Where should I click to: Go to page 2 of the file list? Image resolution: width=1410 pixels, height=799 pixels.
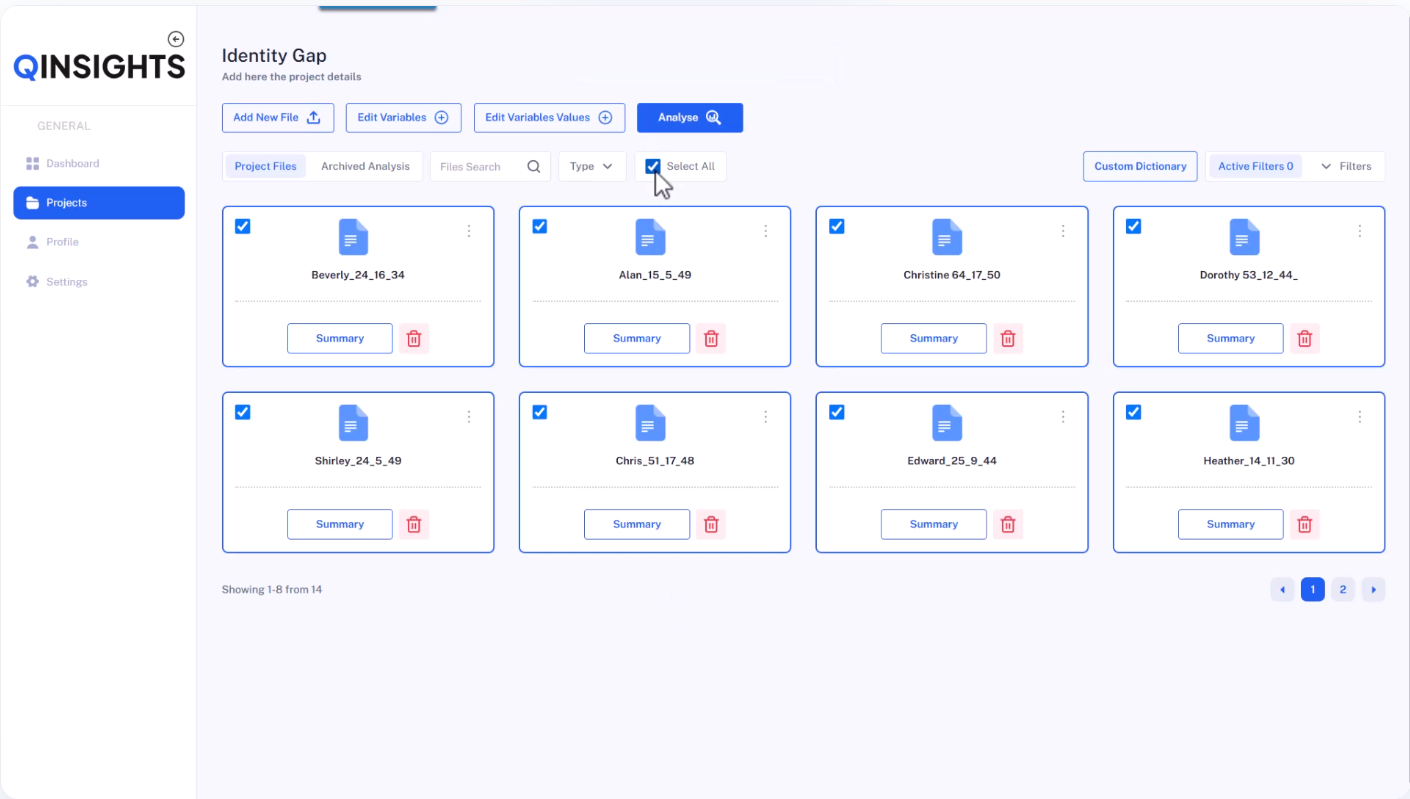click(x=1343, y=589)
